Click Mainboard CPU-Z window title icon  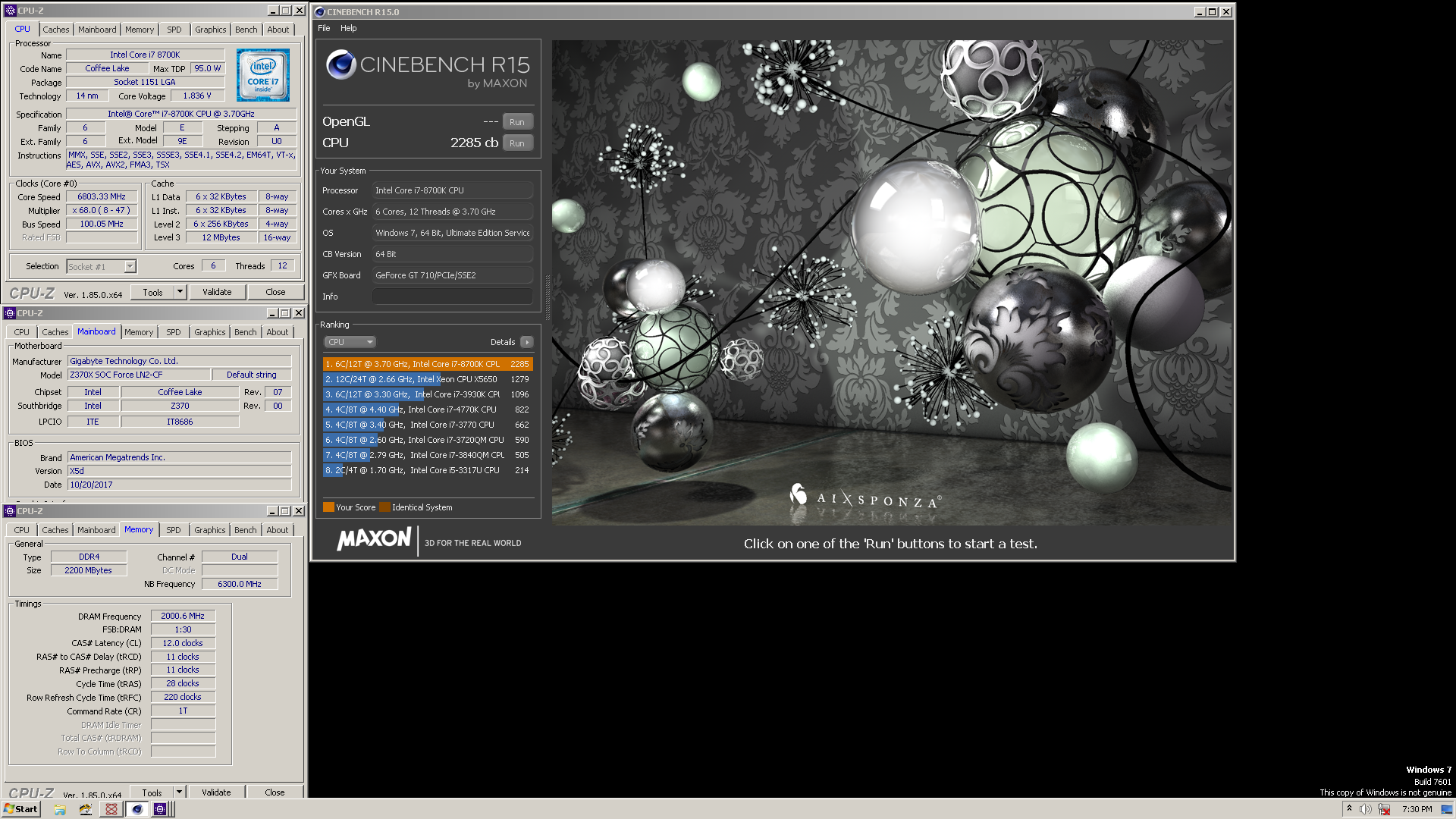[x=10, y=313]
